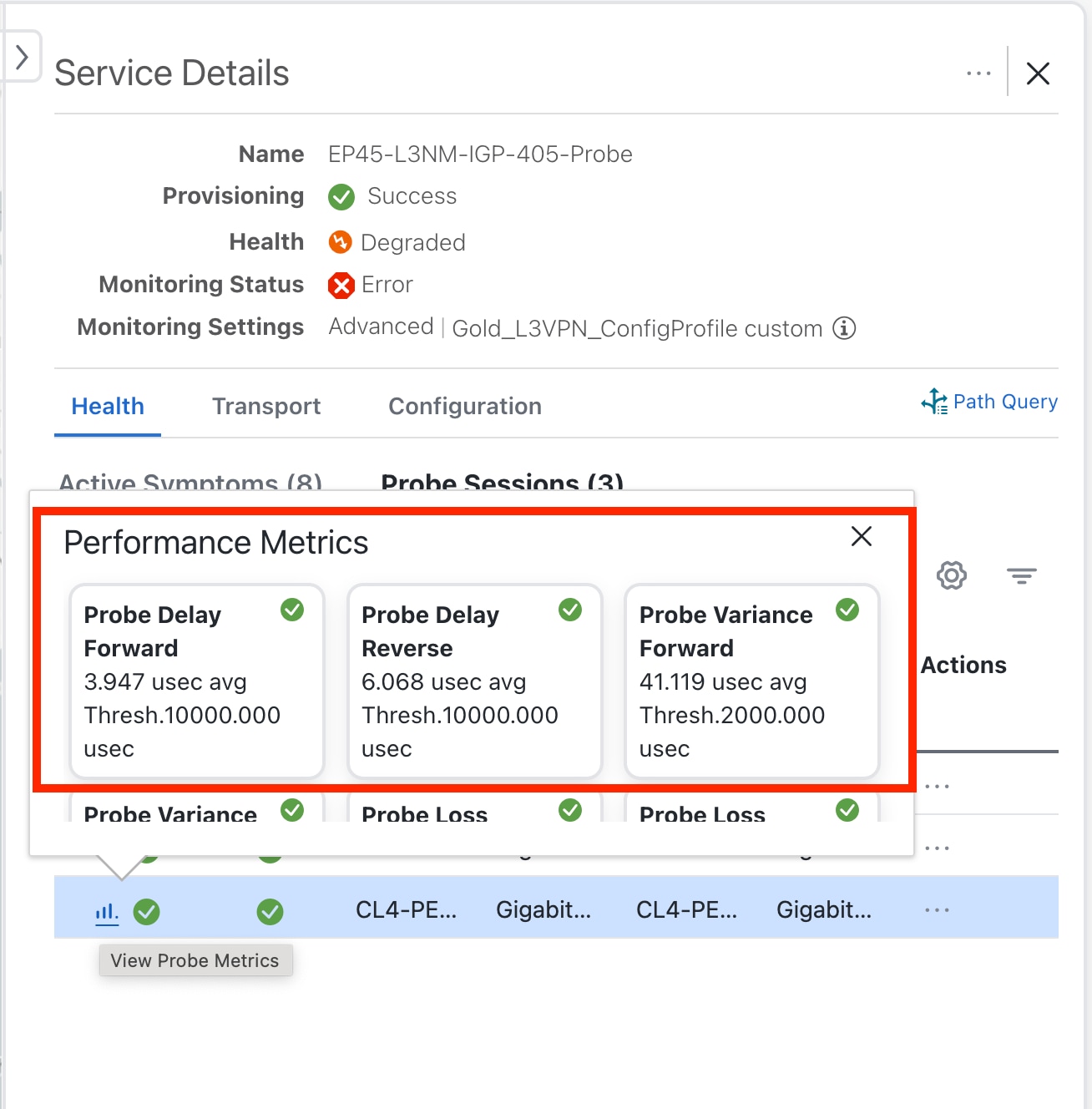The width and height of the screenshot is (1092, 1109).
Task: Click the View Probe Metrics bar chart icon
Action: pos(106,911)
